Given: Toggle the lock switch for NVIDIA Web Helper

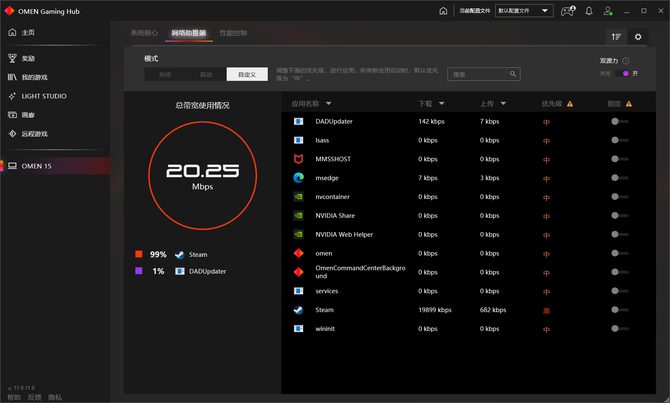Looking at the screenshot, I should pos(620,234).
